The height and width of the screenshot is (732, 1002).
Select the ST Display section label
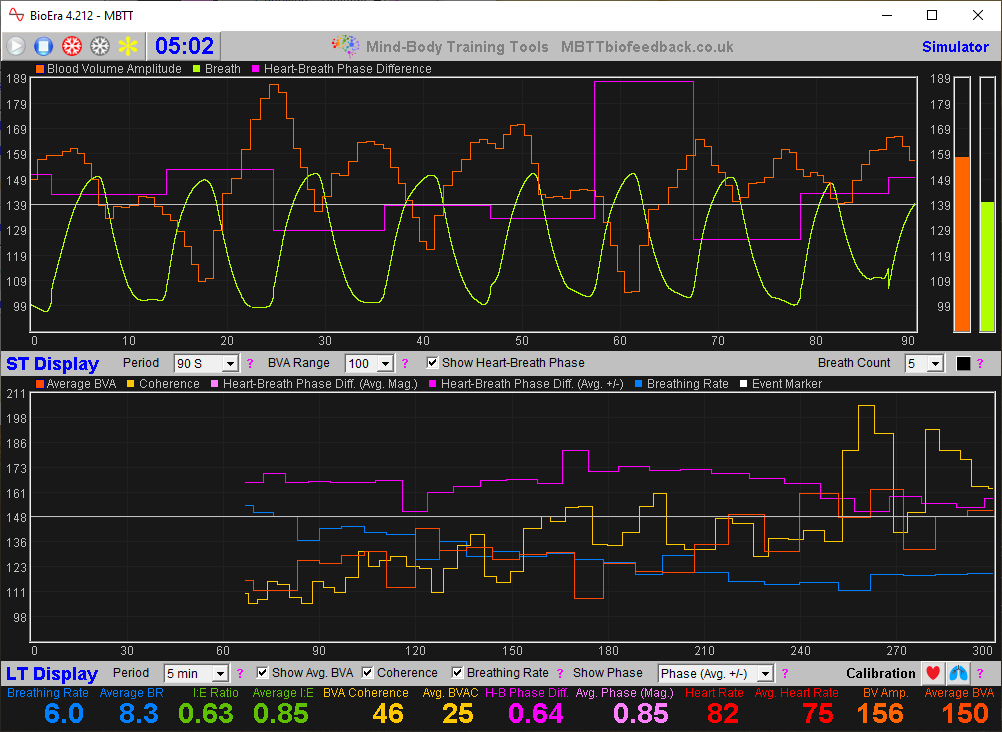pyautogui.click(x=52, y=363)
